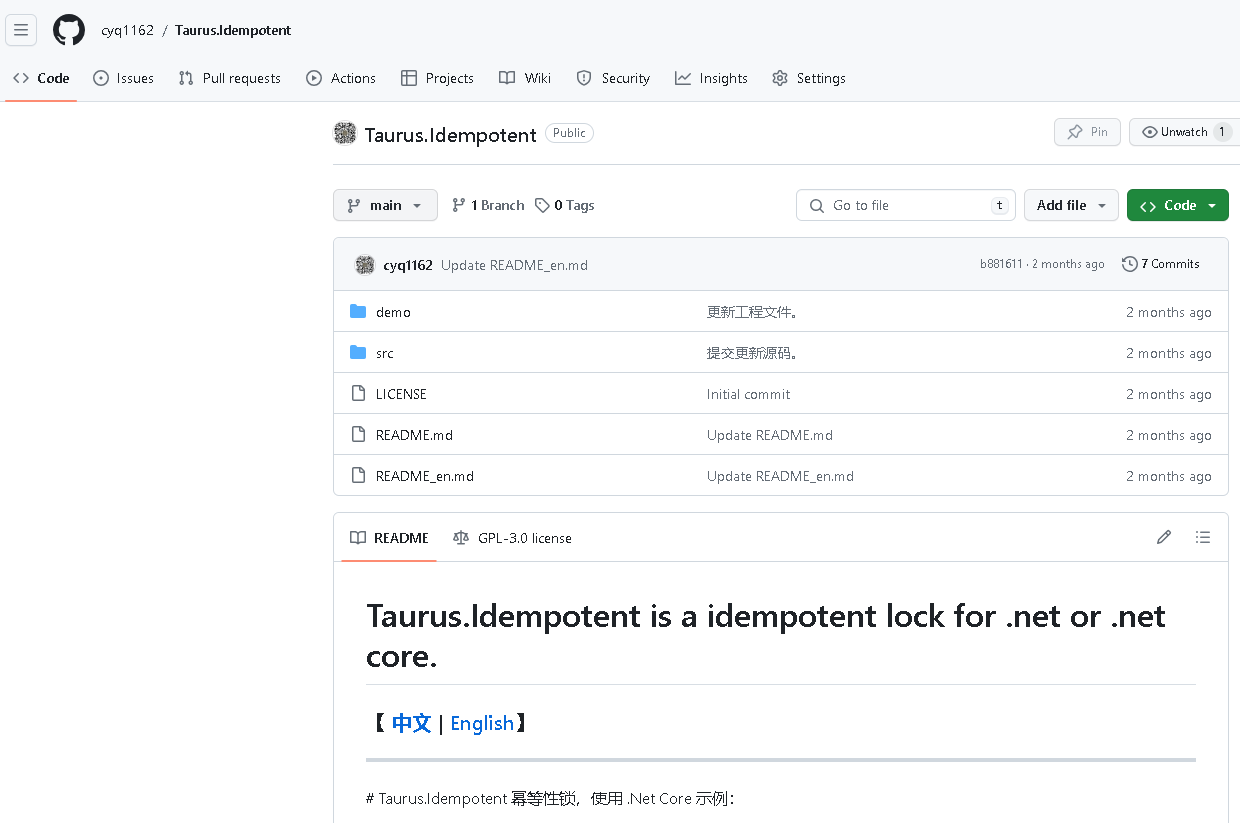Click the demo folder icon
Screen dimensions: 1240x823
[358, 312]
